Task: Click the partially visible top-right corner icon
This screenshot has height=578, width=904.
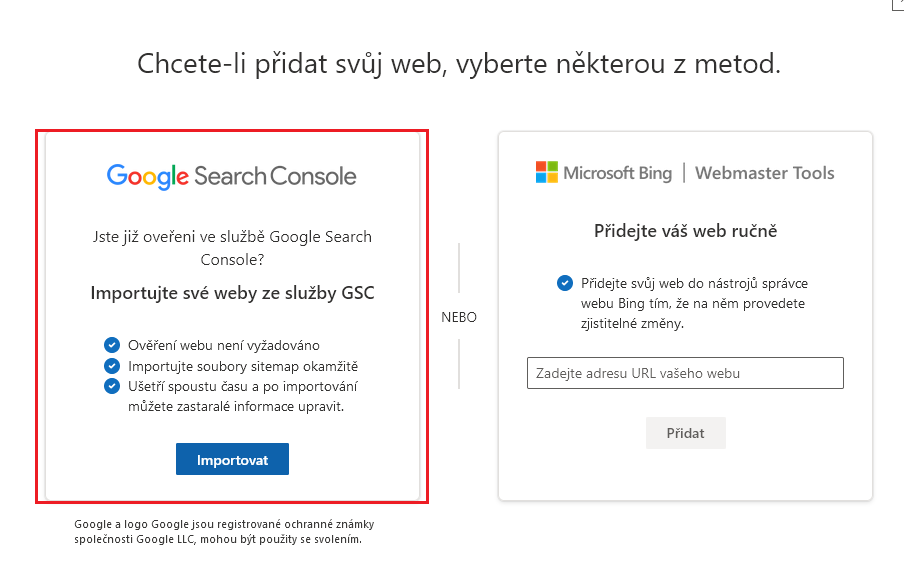Action: click(898, 4)
